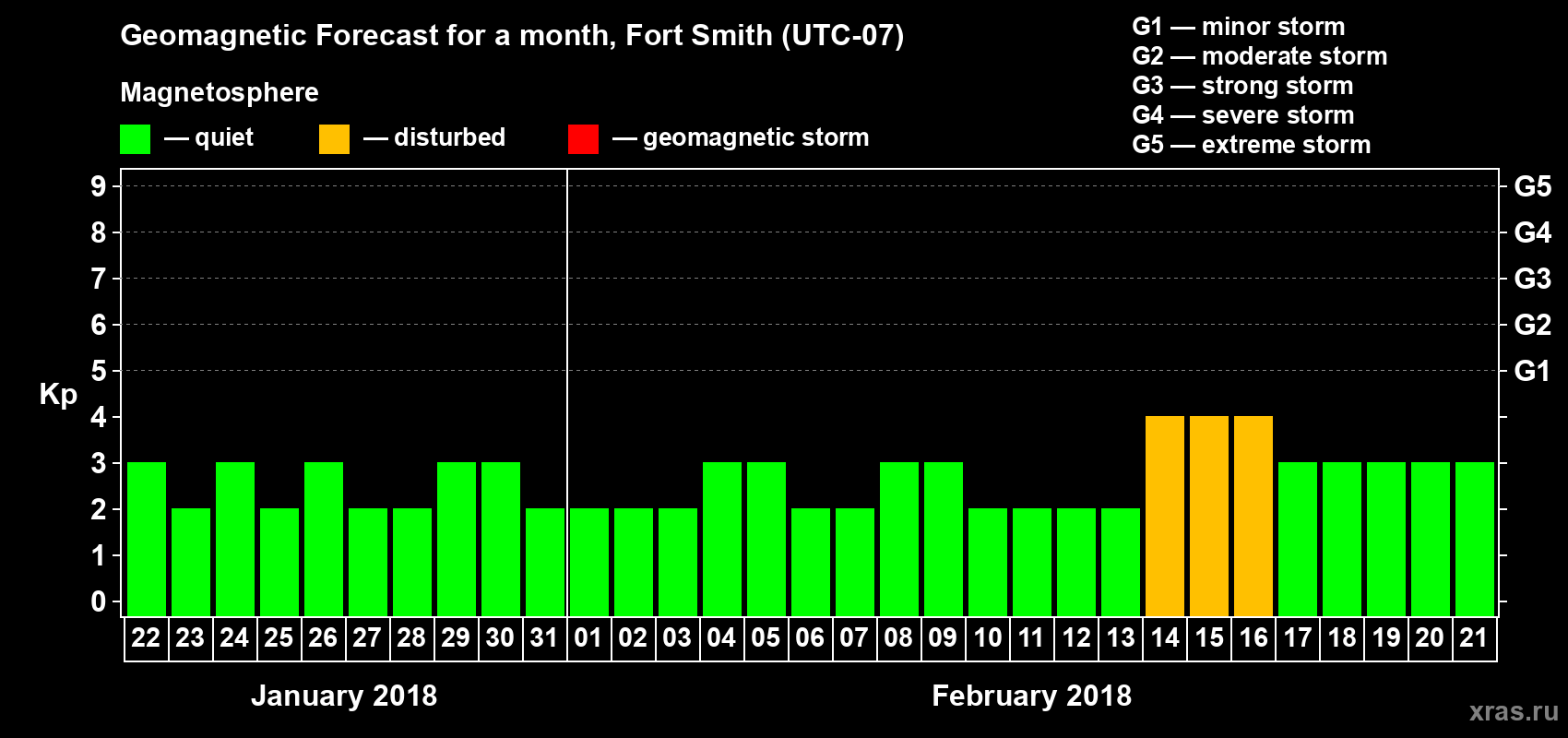Click the 'January 2018' month label
Screen dimensions: 1568x738
point(344,696)
